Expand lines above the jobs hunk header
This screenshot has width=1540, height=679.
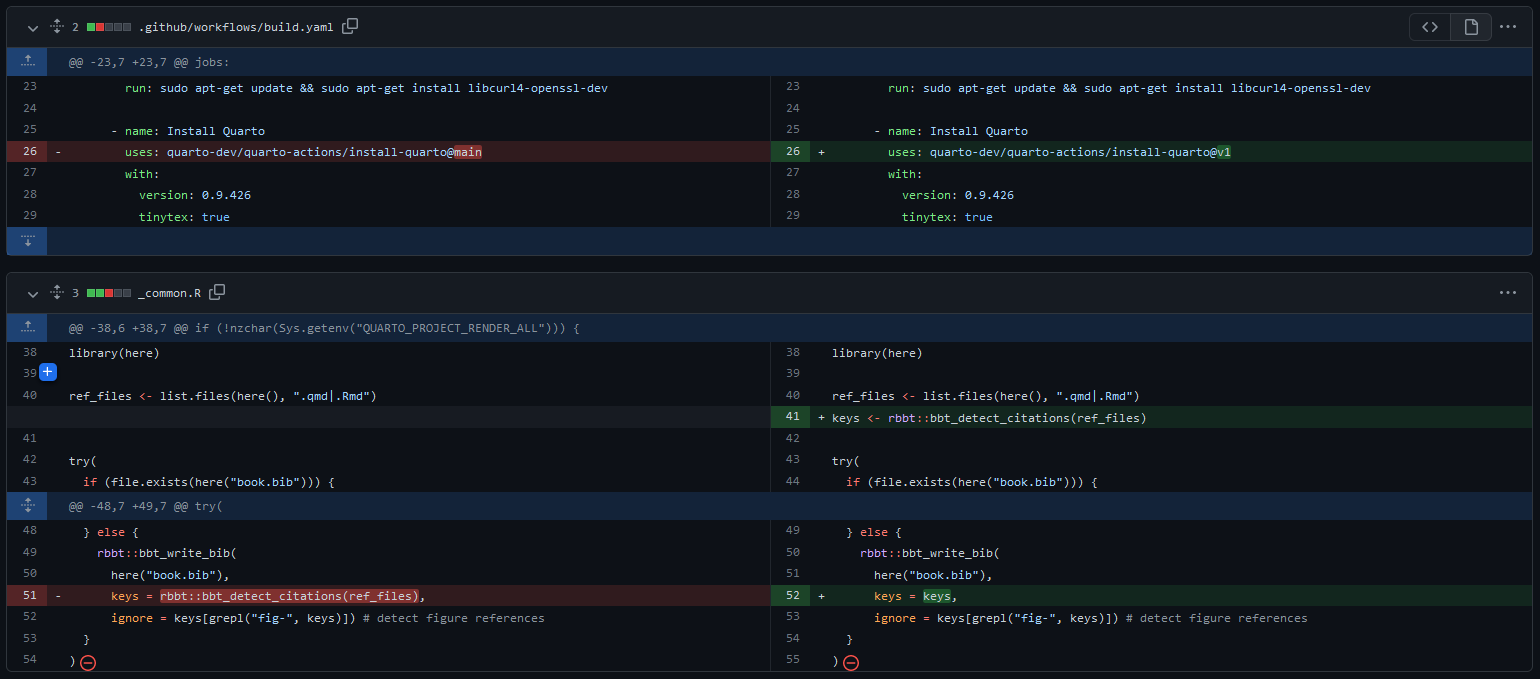pyautogui.click(x=28, y=62)
